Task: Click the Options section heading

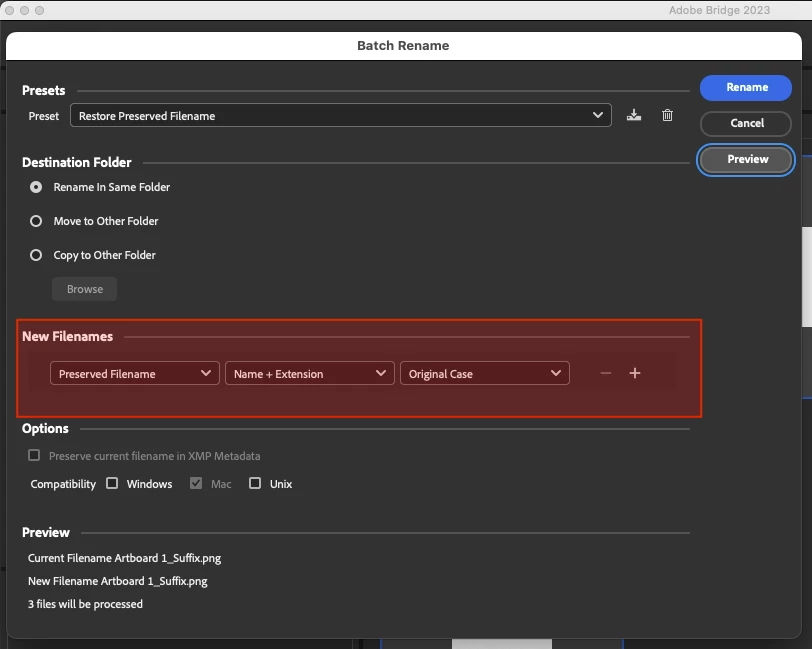Action: tap(45, 428)
